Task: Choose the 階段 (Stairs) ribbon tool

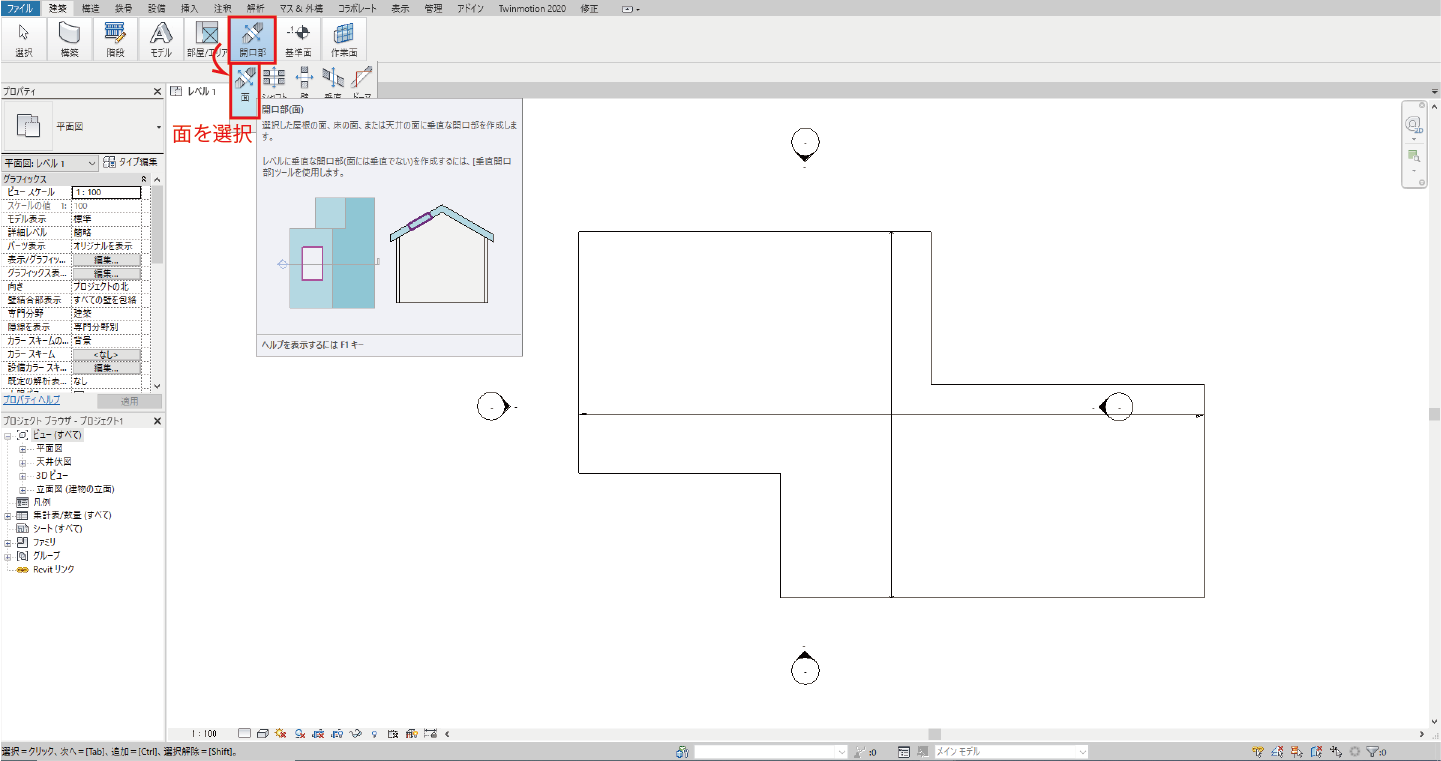Action: point(115,40)
